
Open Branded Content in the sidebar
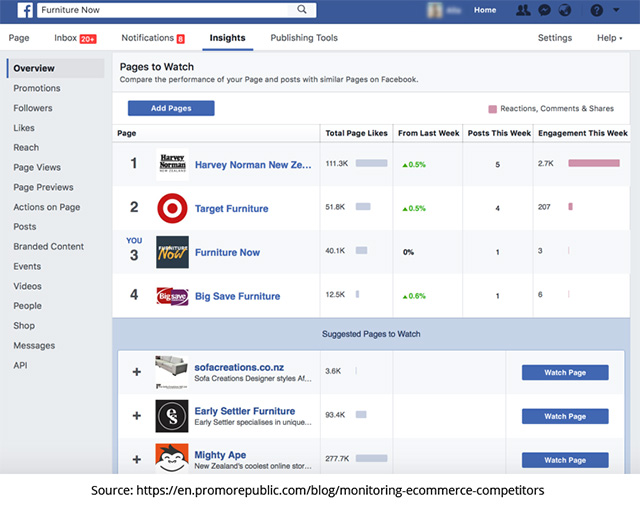(48, 247)
